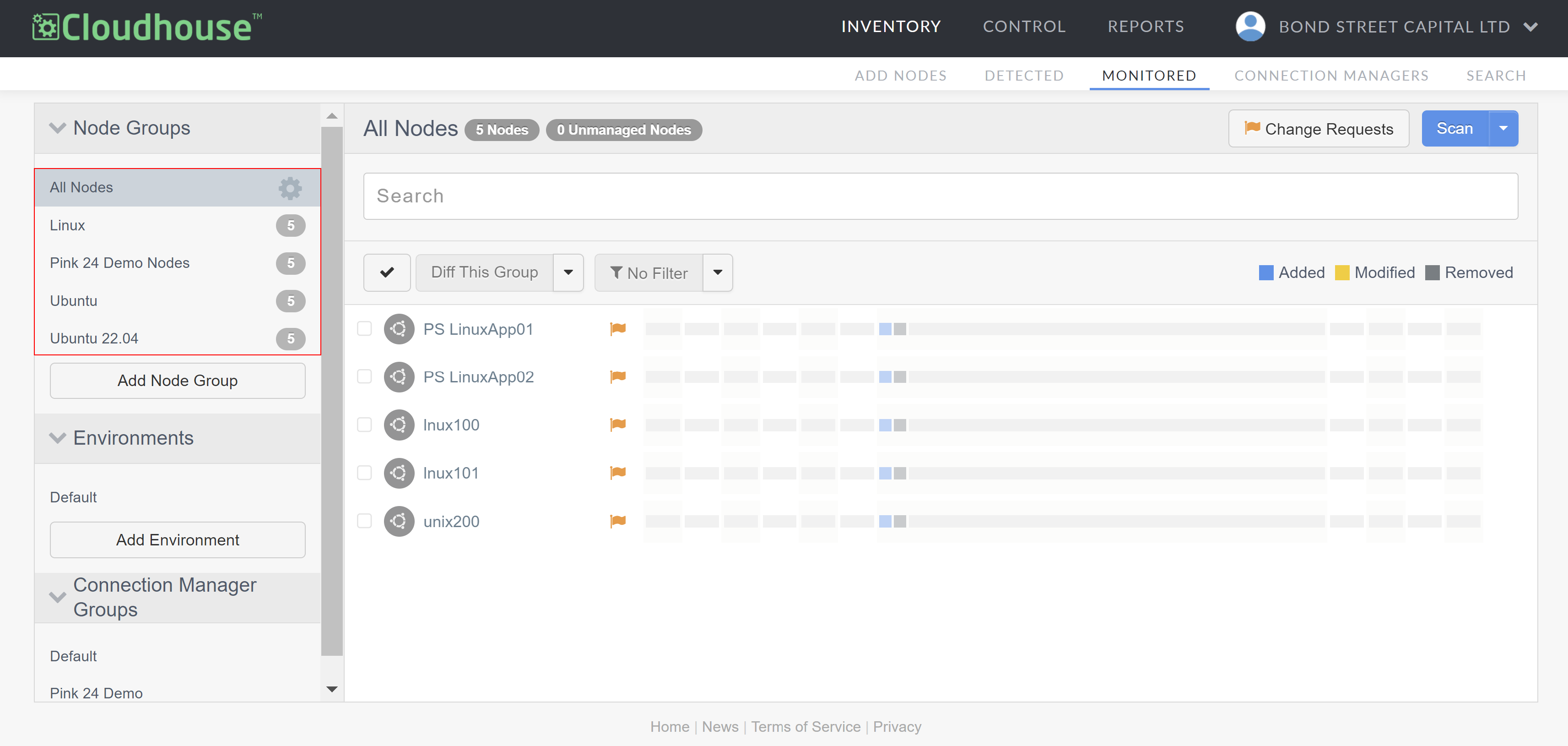
Task: Open the Connection Managers tab
Action: point(1330,76)
